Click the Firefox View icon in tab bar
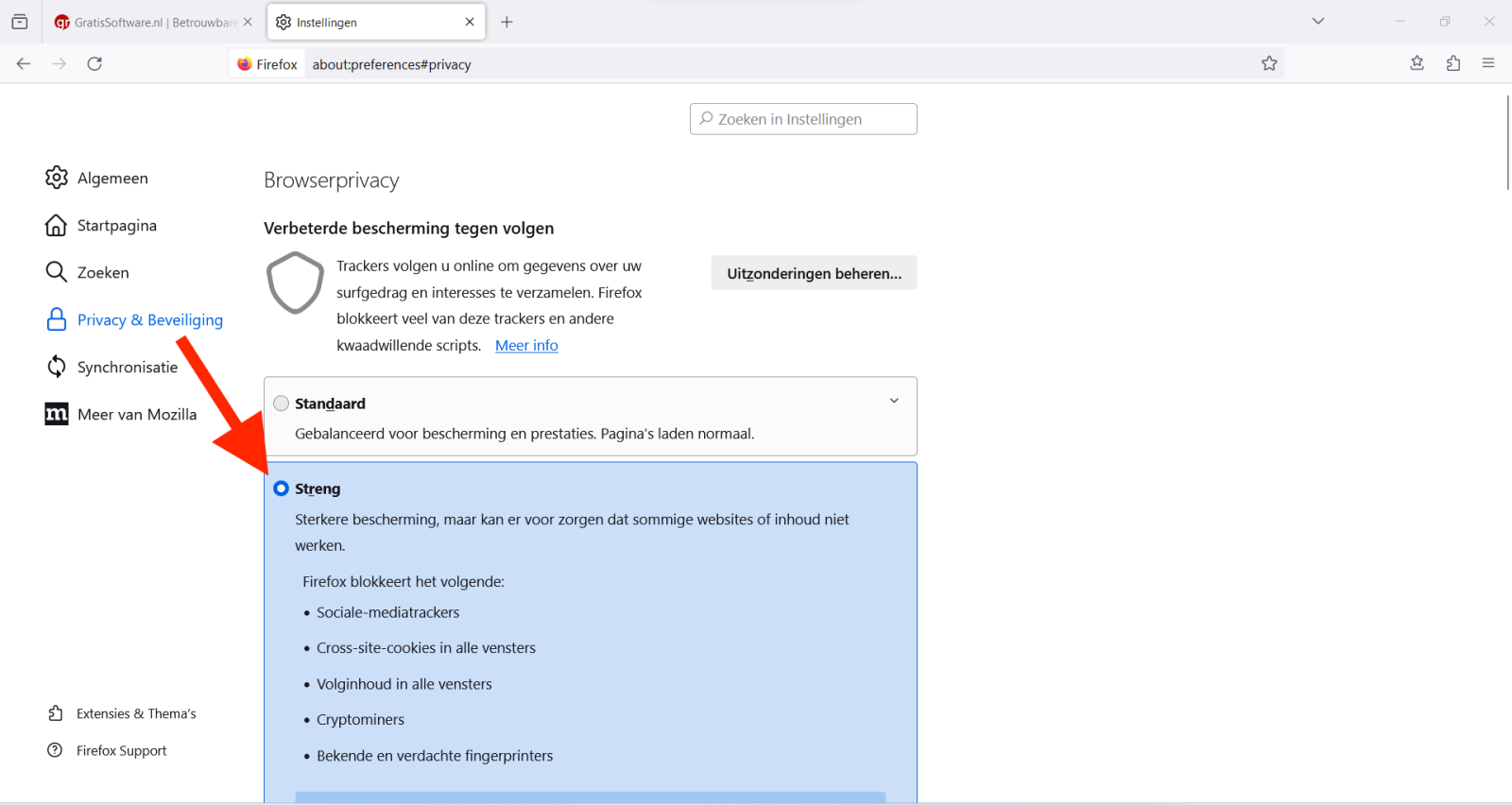 (20, 22)
